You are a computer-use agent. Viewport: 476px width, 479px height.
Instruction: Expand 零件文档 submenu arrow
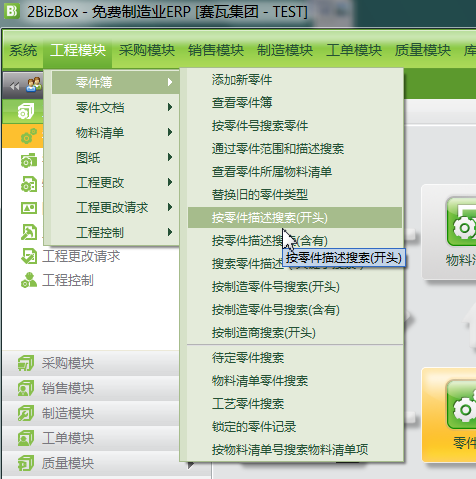(170, 107)
